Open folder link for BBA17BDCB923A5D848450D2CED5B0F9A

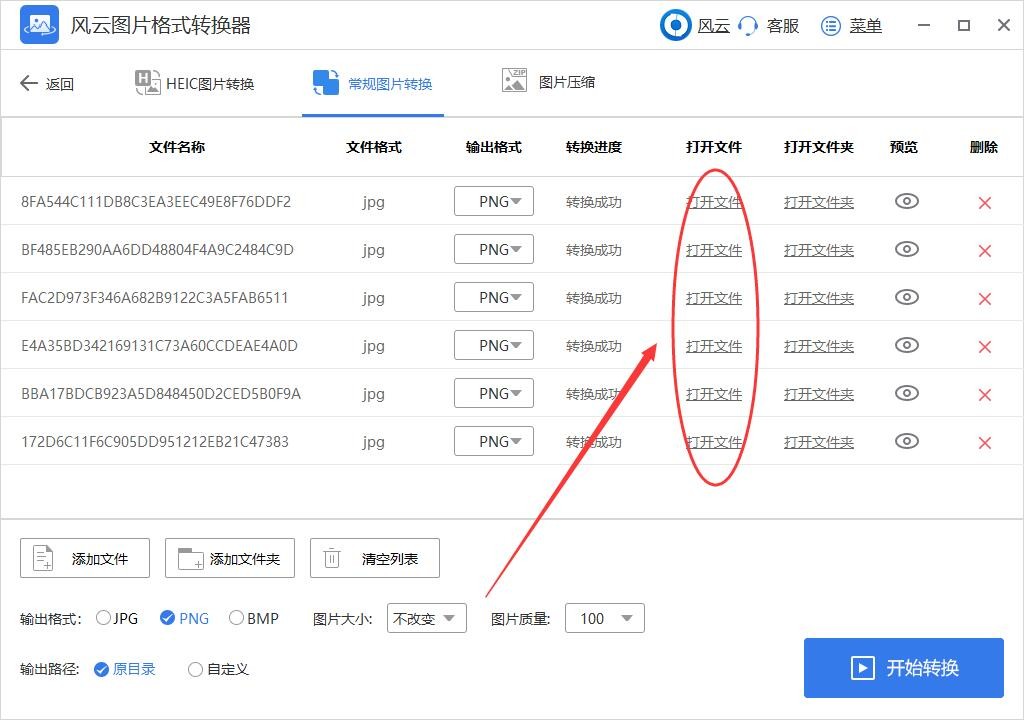[x=819, y=394]
